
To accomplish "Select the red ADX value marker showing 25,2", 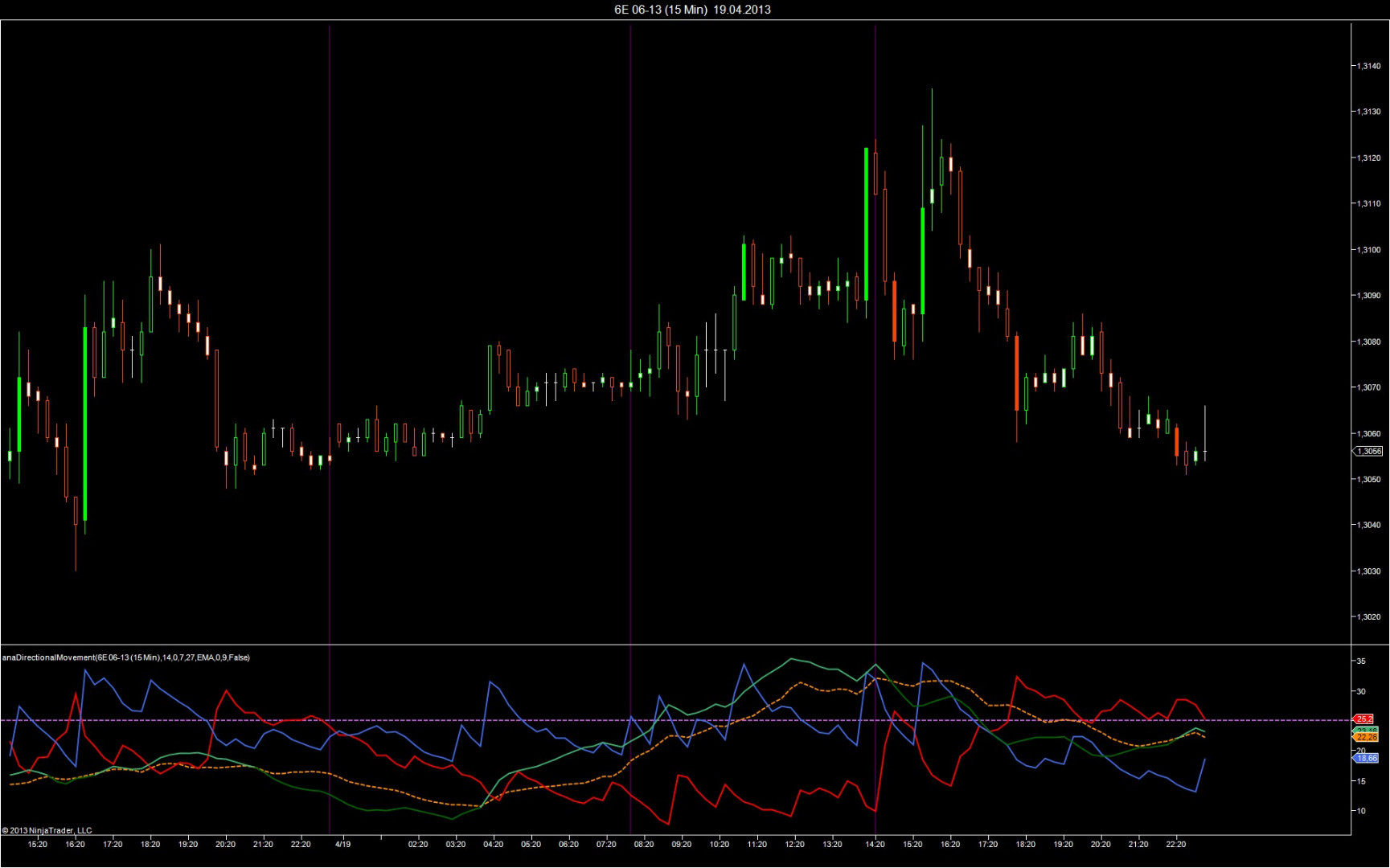I will pos(1364,719).
